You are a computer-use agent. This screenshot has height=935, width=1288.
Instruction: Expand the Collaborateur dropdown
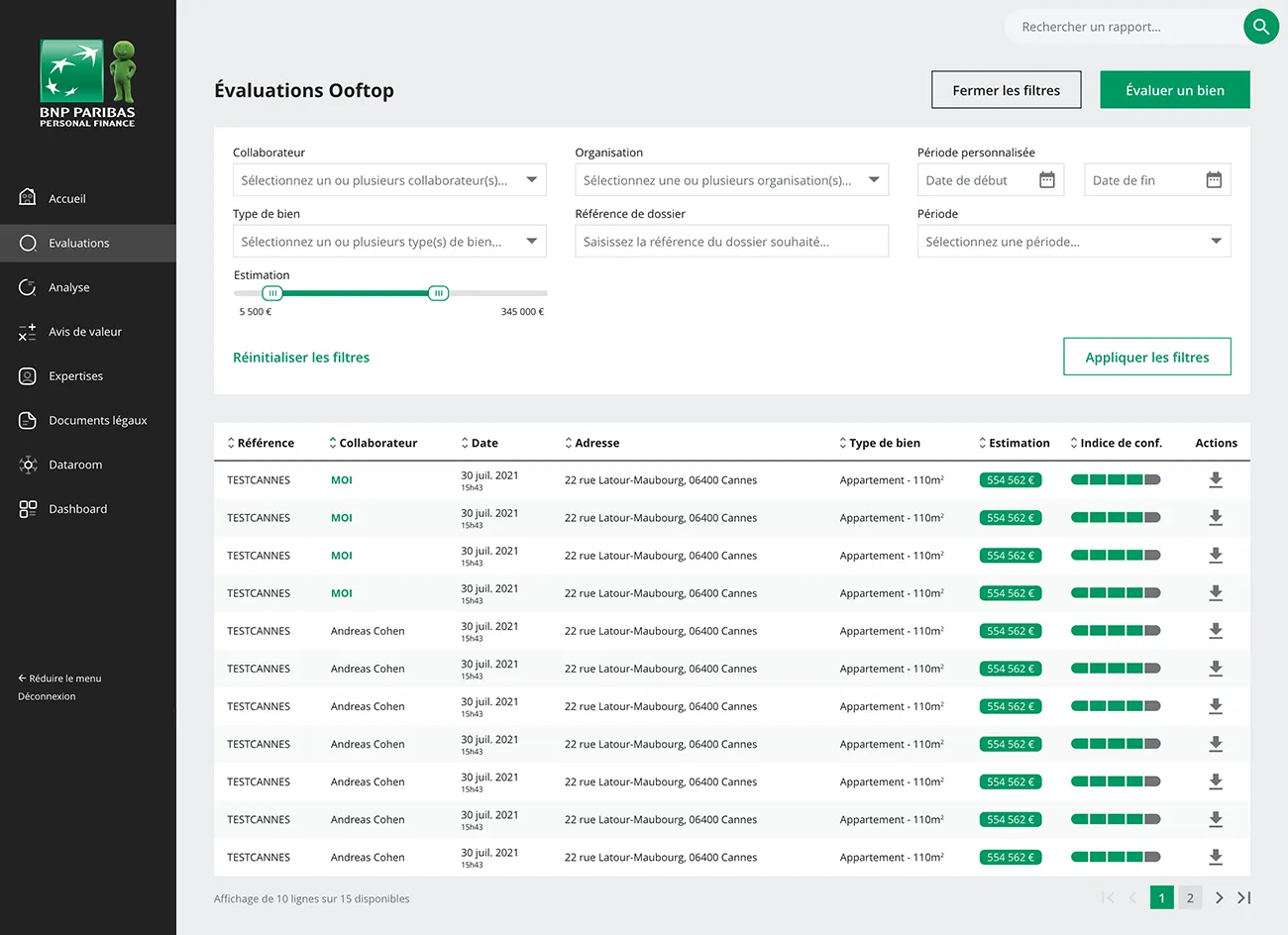[x=389, y=180]
